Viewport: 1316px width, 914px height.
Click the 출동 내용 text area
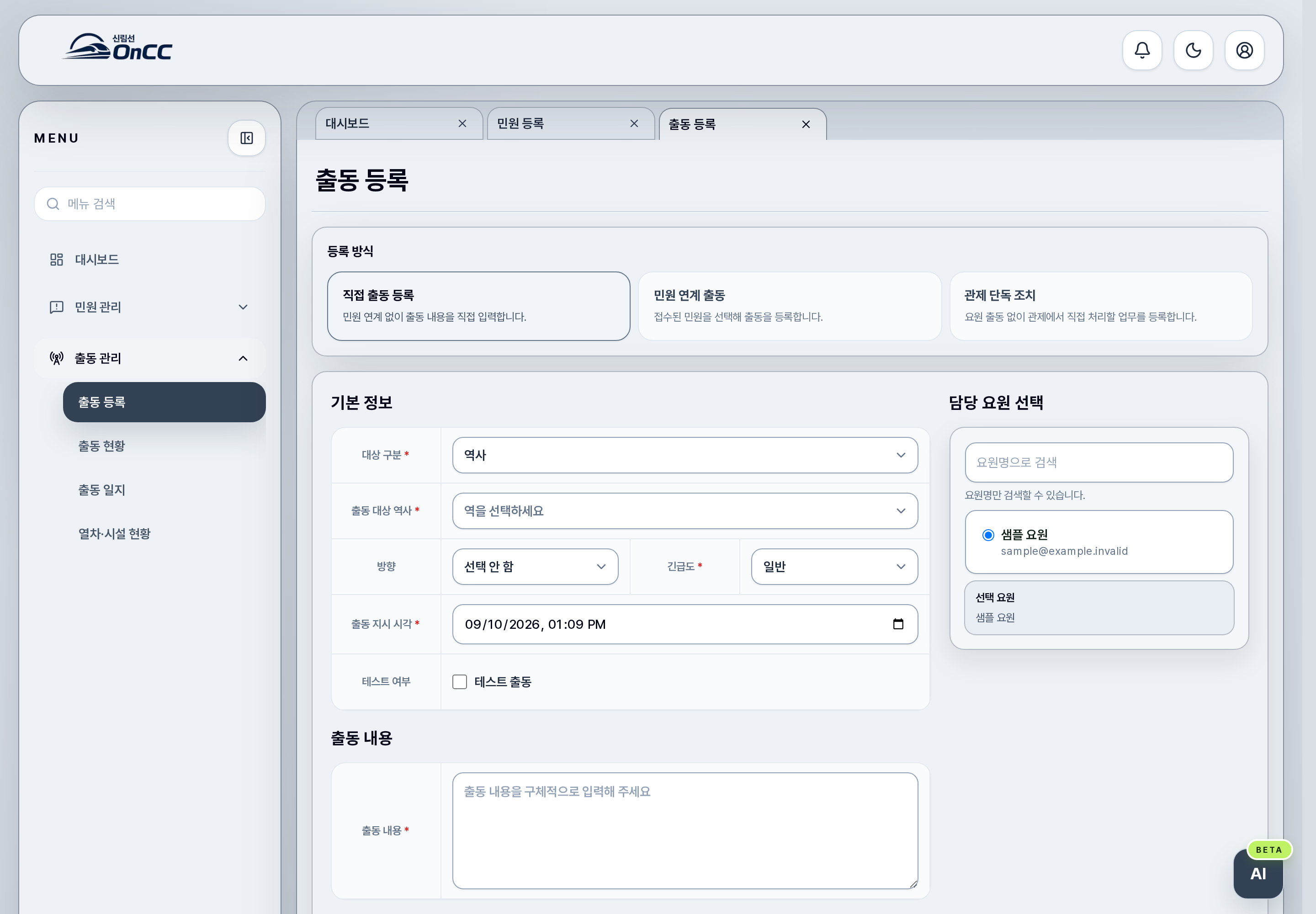click(685, 830)
